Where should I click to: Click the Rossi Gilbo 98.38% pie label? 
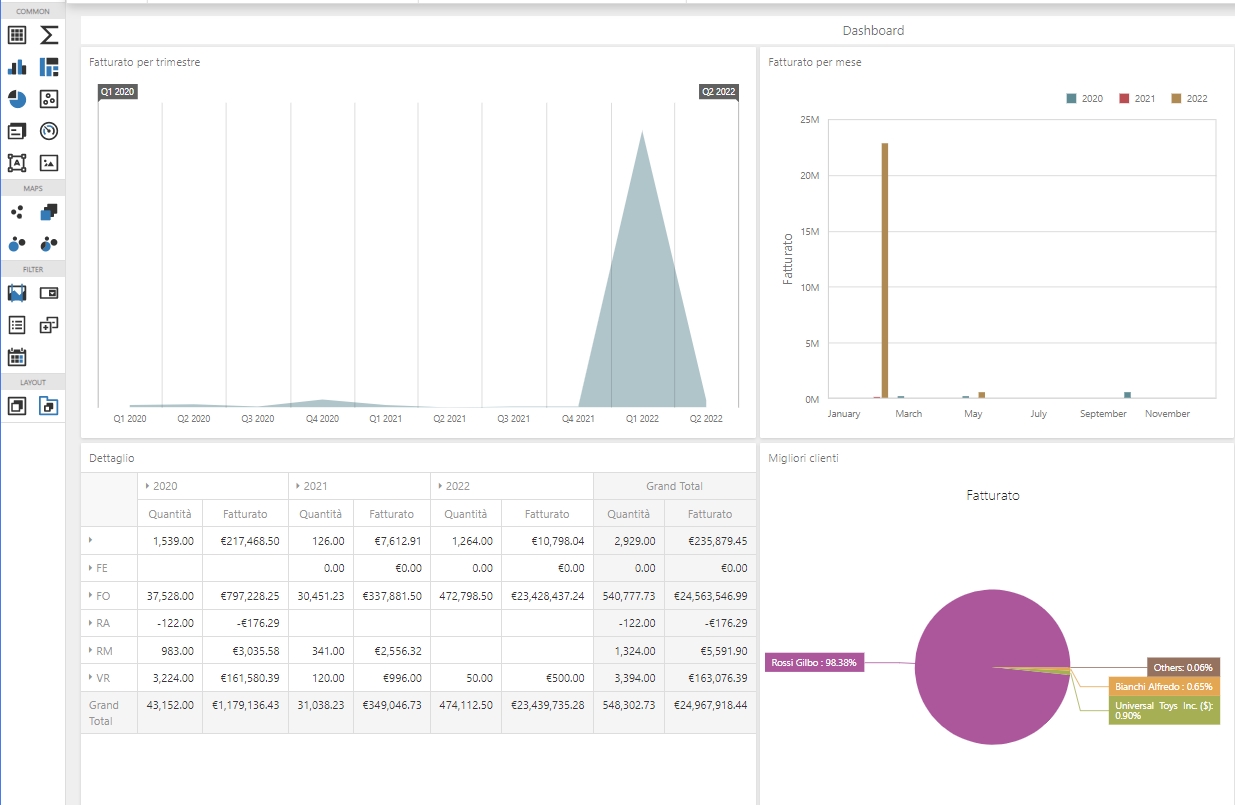(x=812, y=662)
